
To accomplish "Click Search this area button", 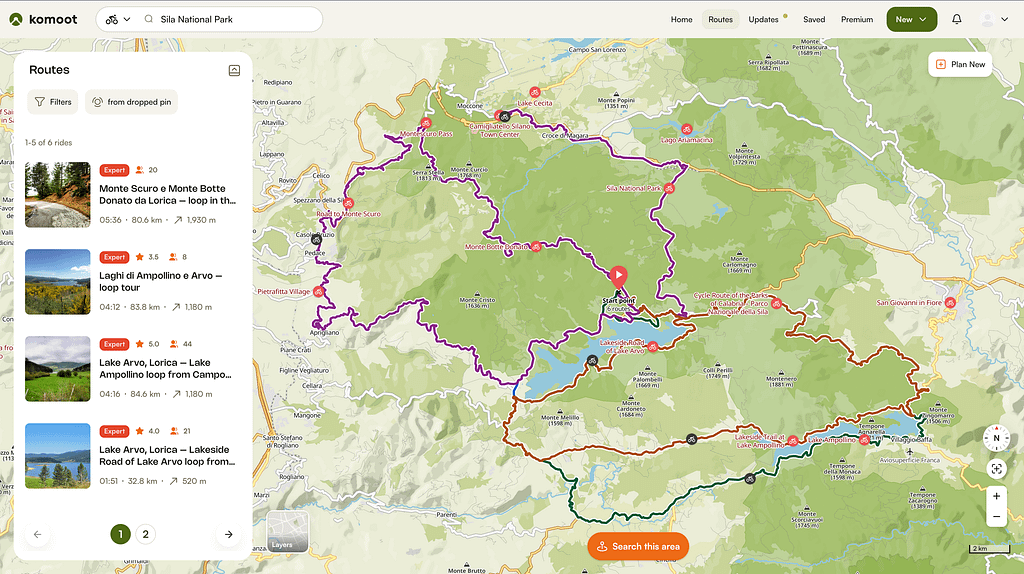I will (637, 546).
